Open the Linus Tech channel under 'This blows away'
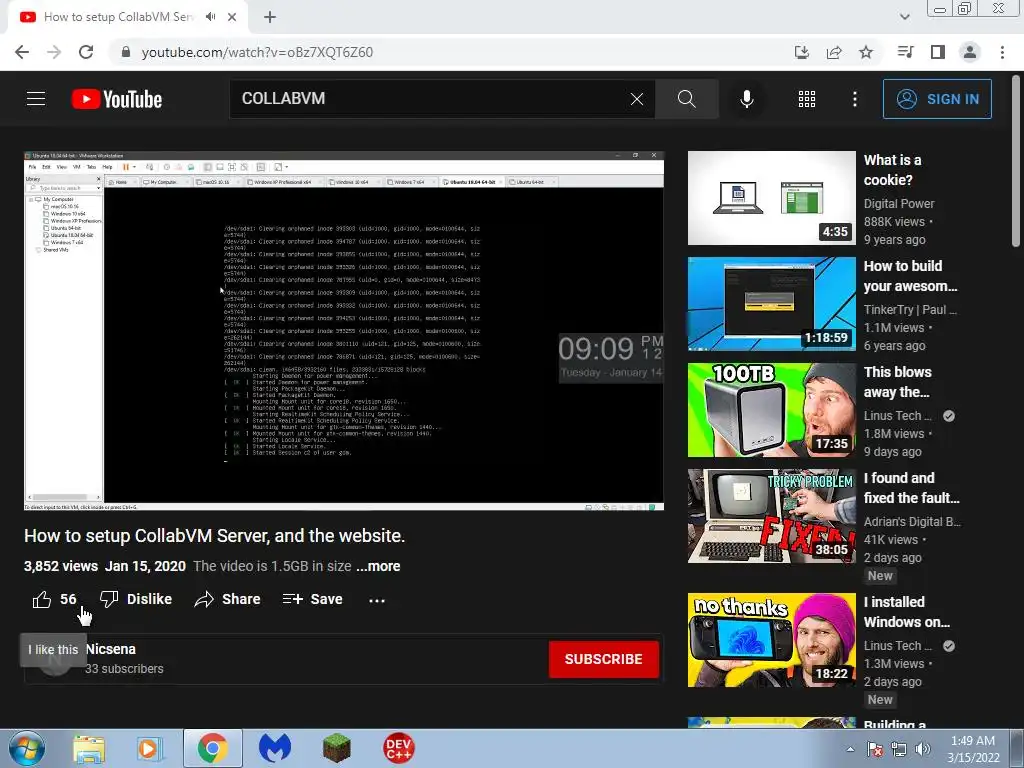Screen dimensions: 1024x768 897,415
